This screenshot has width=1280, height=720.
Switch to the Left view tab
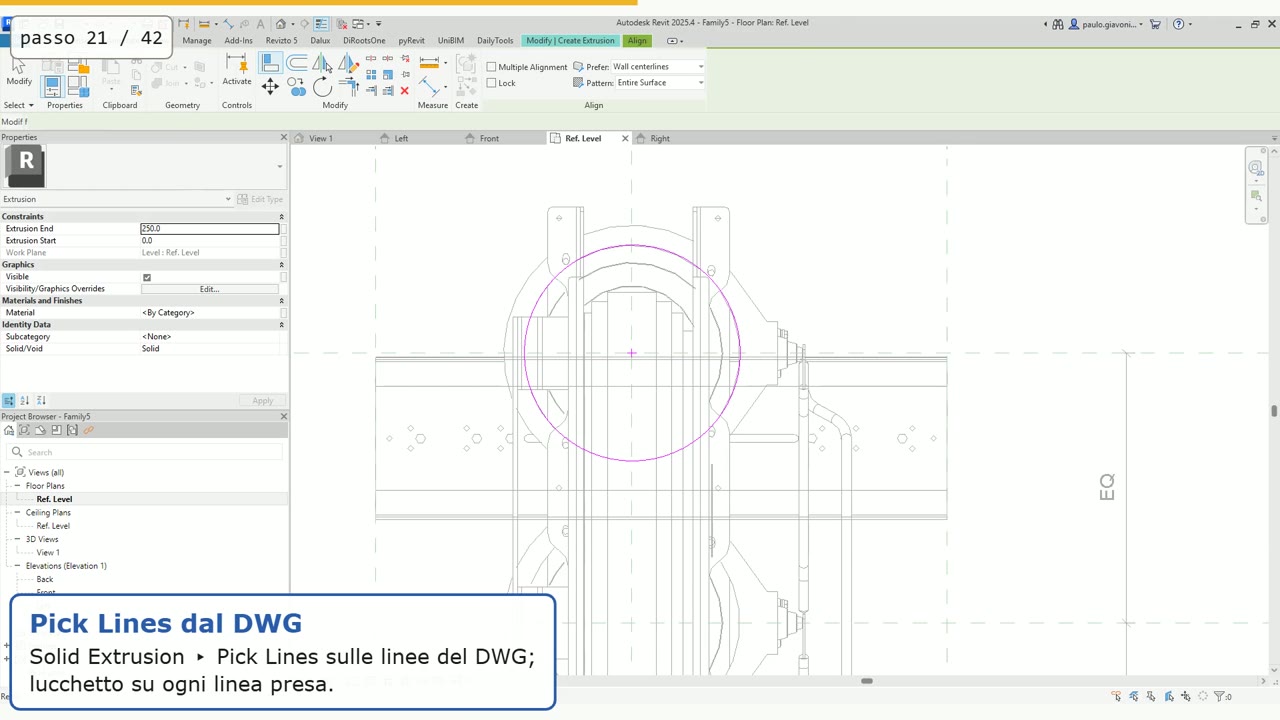click(401, 138)
